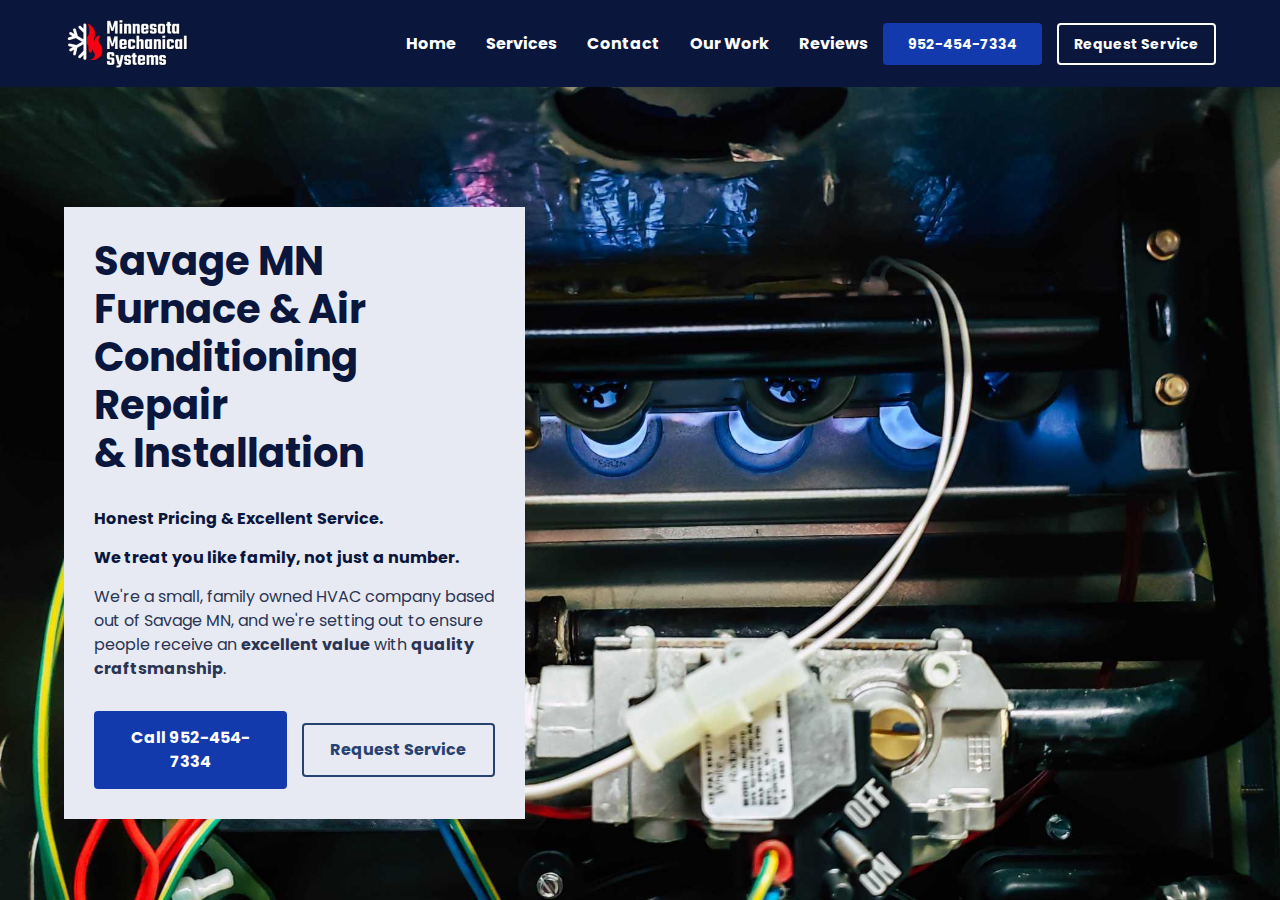
Task: Click the 'small, family owned HVAC company' paragraph
Action: point(294,632)
